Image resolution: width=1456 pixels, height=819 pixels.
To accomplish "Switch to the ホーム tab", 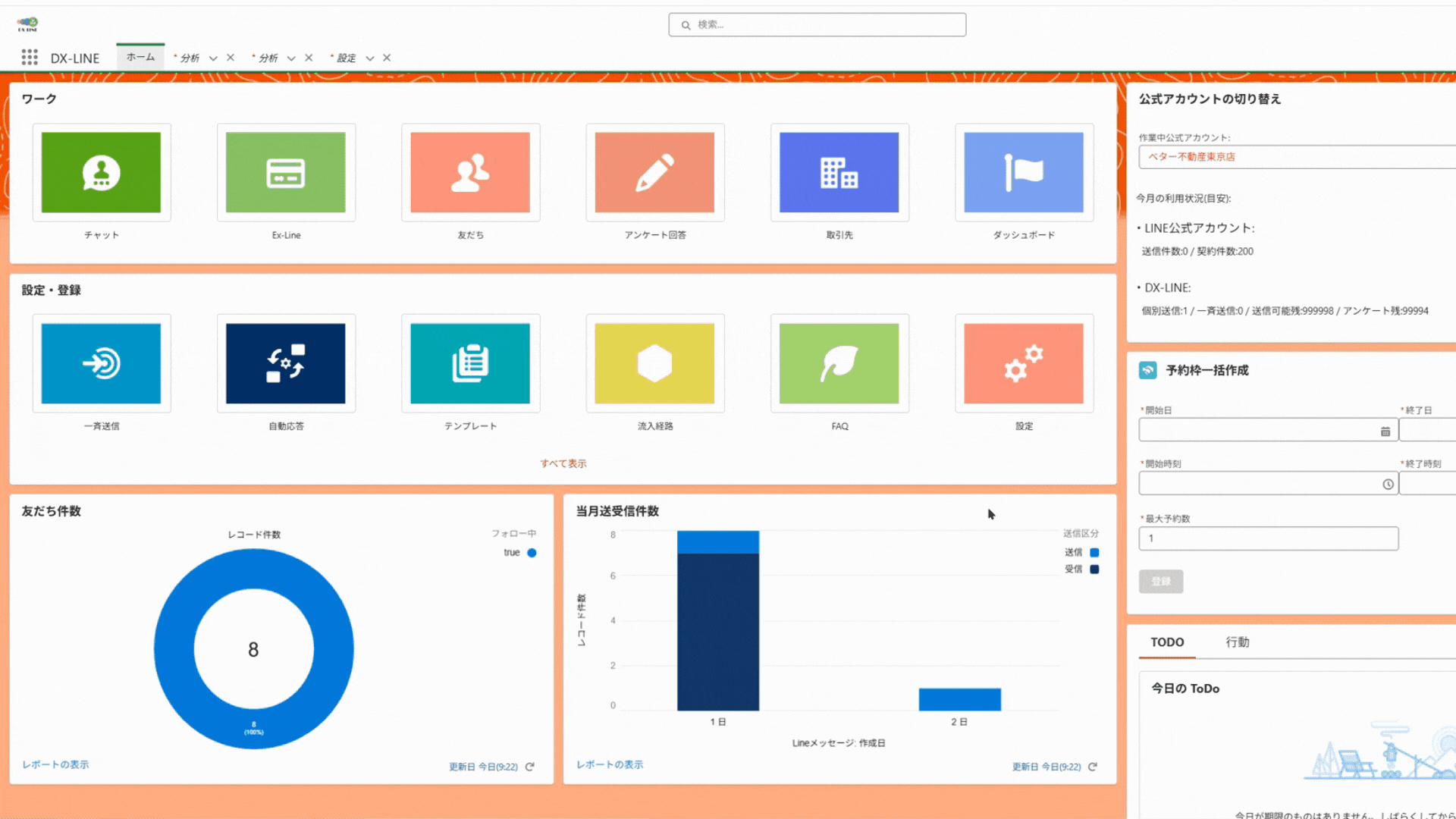I will click(140, 57).
